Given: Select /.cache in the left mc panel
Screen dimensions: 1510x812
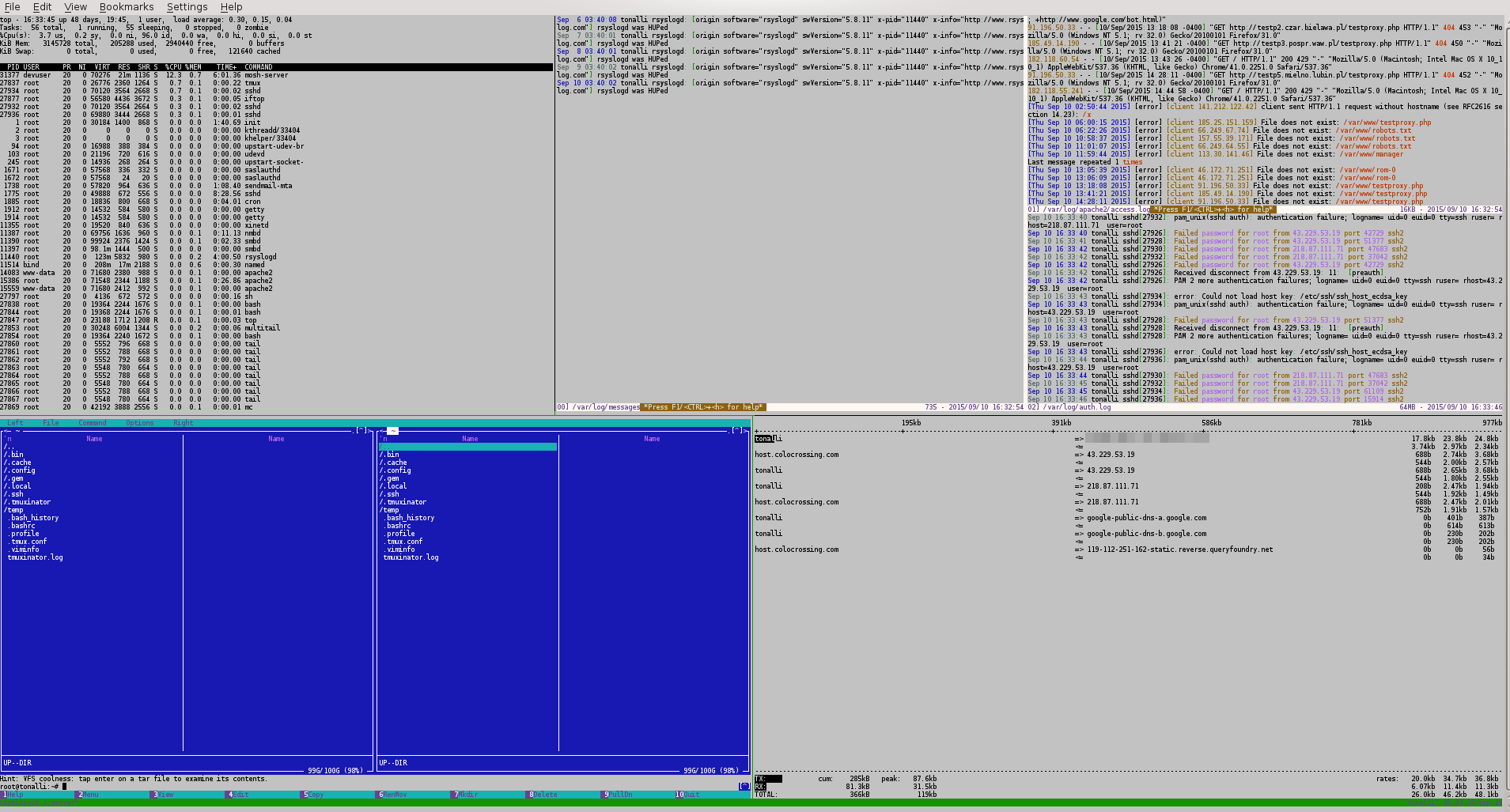Looking at the screenshot, I should click(x=17, y=463).
